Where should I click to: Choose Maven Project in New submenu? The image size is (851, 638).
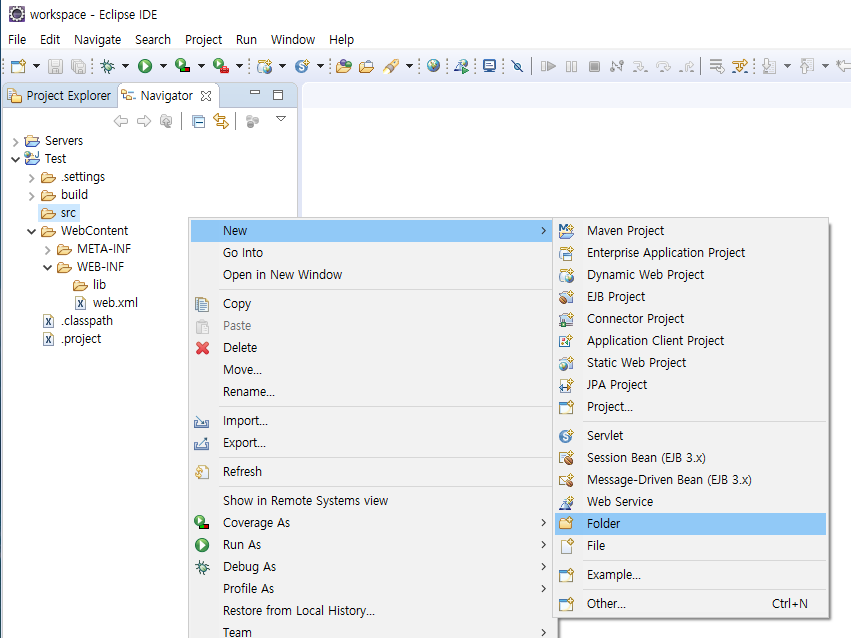[690, 231]
